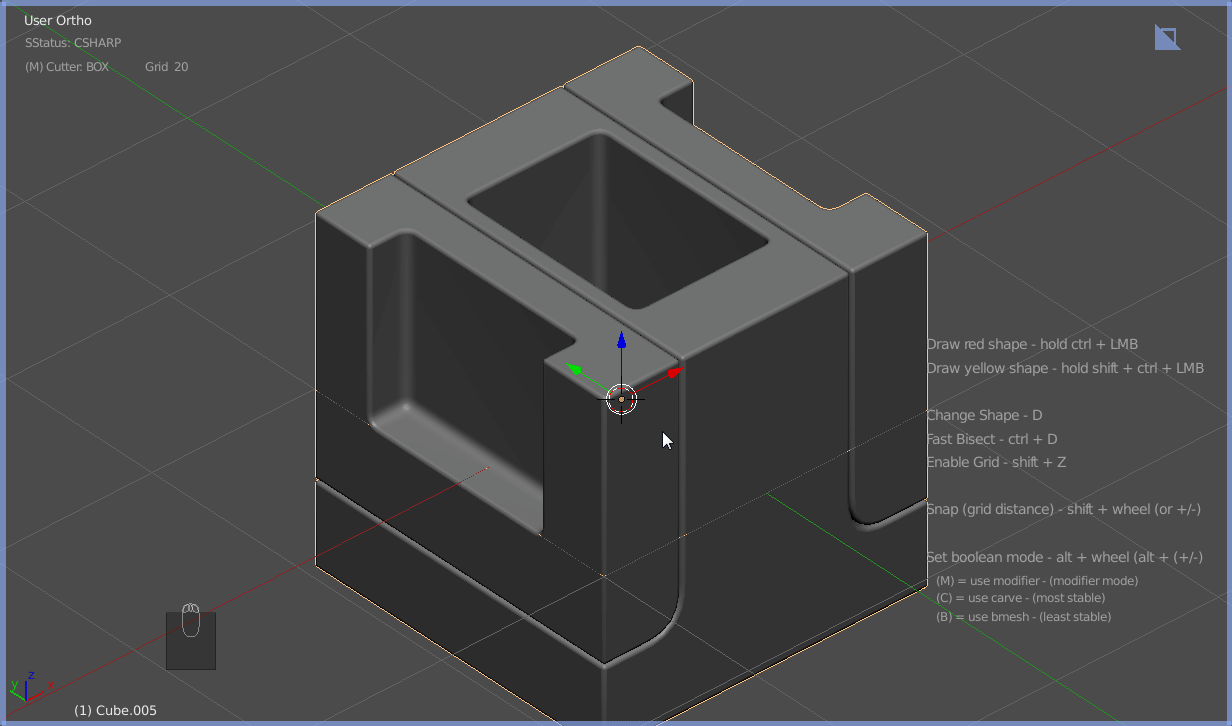The height and width of the screenshot is (726, 1232).
Task: Click the mouse outline icon at bottom left
Action: [x=190, y=621]
